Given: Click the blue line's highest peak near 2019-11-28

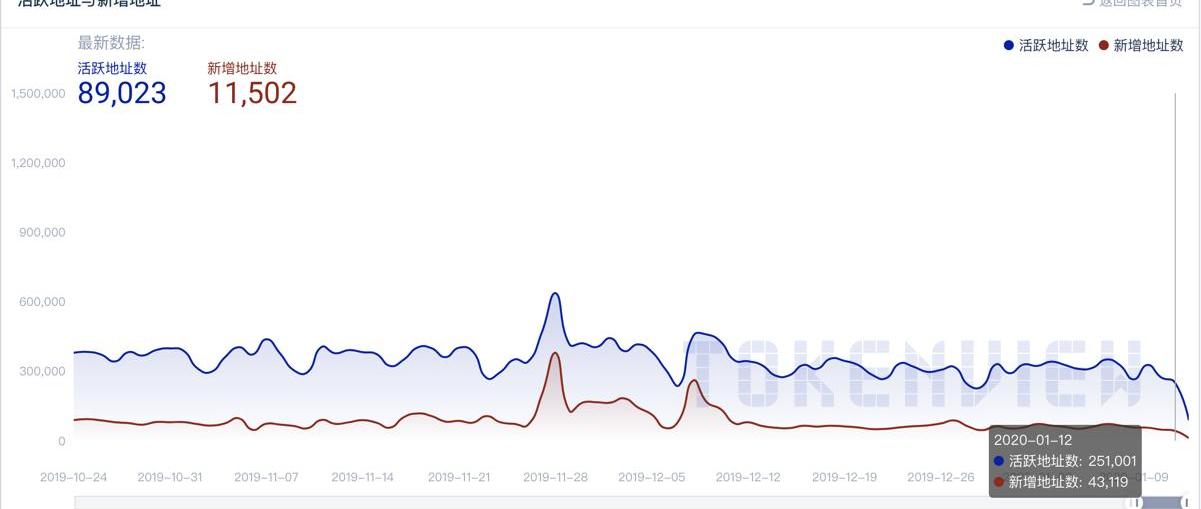Looking at the screenshot, I should pos(555,293).
